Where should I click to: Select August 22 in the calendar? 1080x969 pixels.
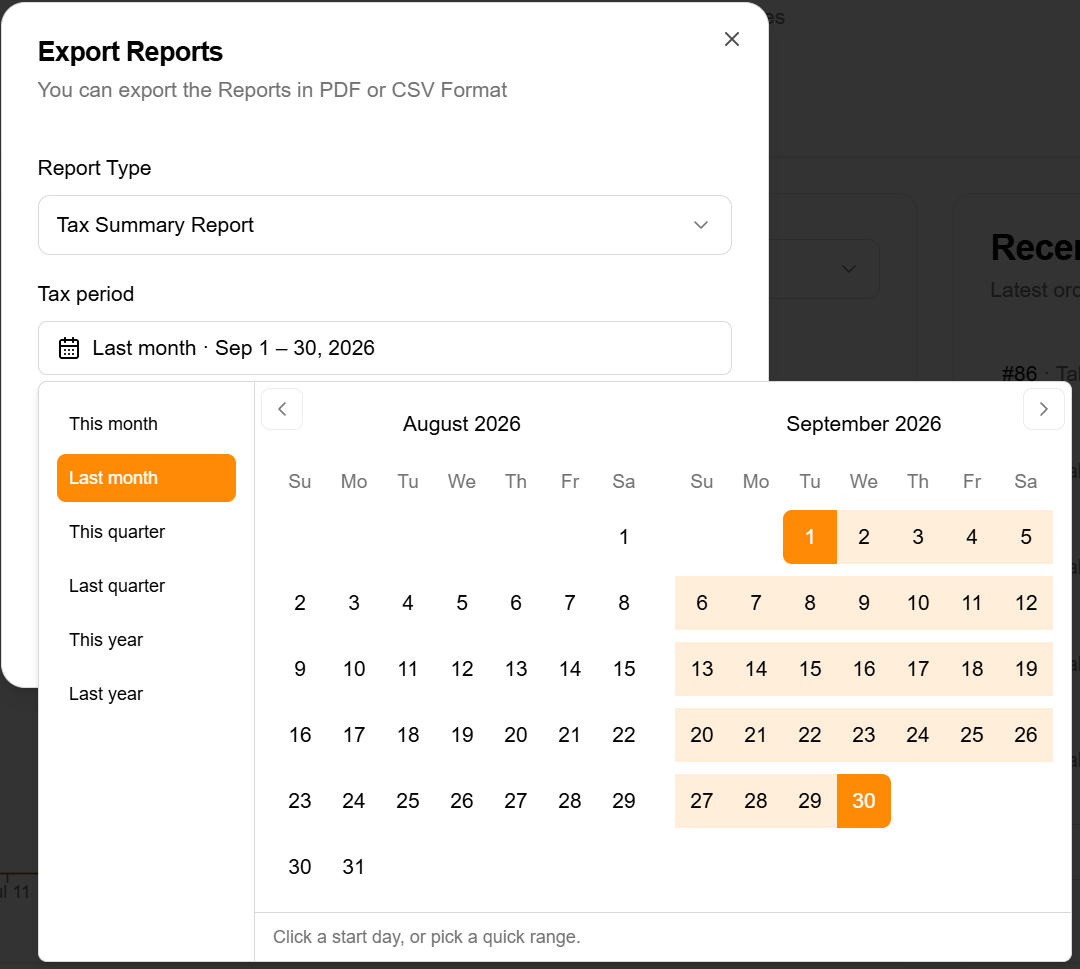tap(624, 735)
